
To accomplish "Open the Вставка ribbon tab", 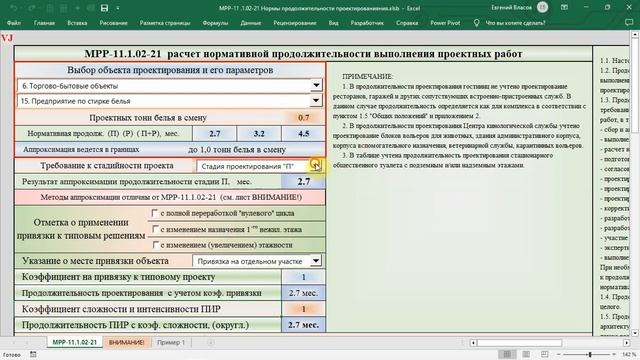I will click(77, 23).
